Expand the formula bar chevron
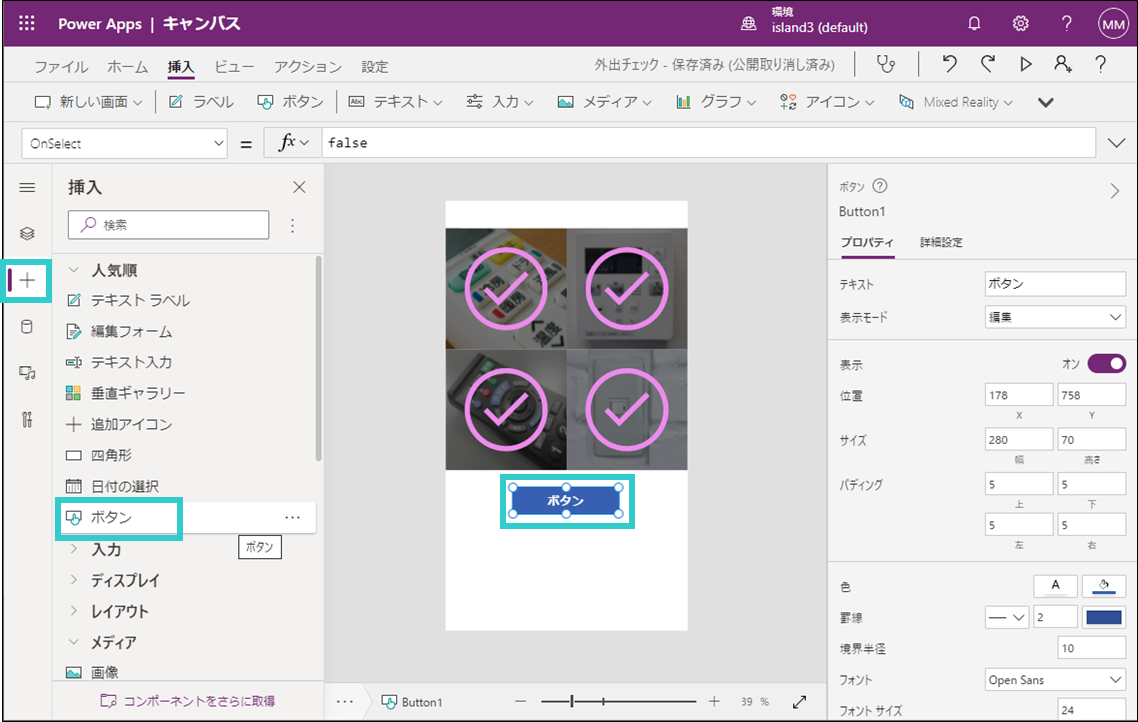The height and width of the screenshot is (722, 1138). 1116,143
